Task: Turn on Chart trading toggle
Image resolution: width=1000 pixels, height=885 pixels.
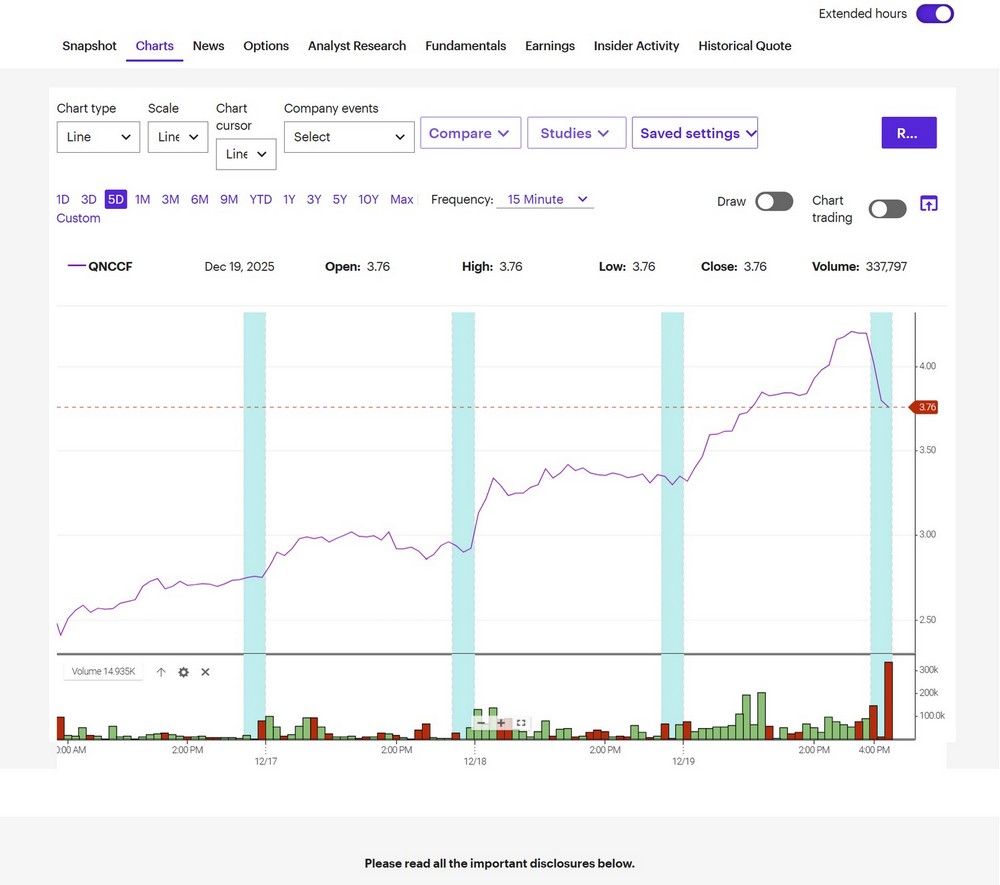Action: [x=887, y=208]
